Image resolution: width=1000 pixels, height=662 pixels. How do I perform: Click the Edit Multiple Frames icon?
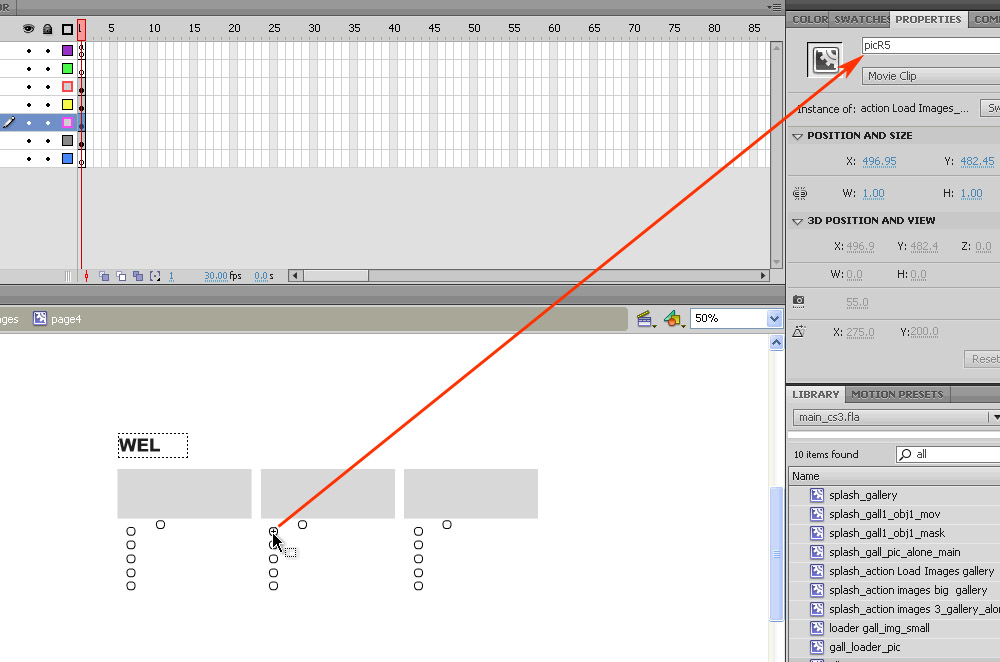138,276
